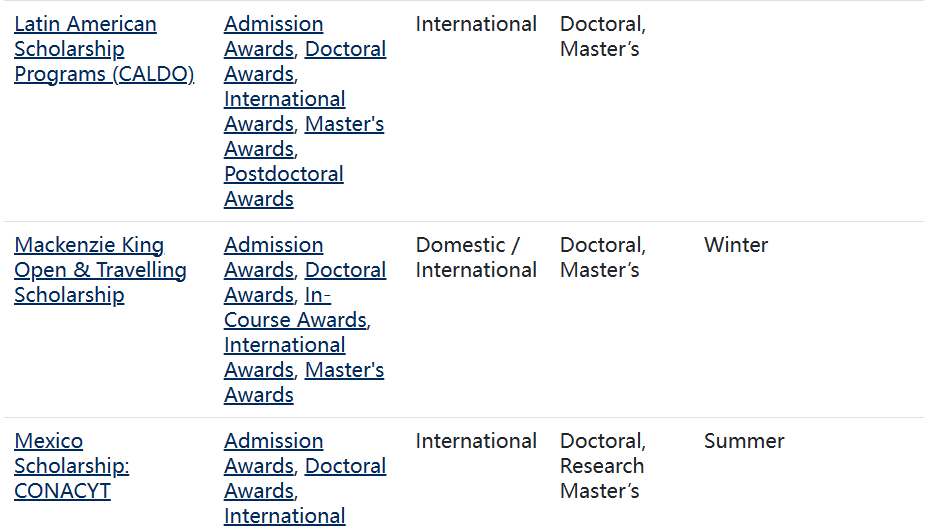Open the Postdoctoral Awards link
The width and height of the screenshot is (929, 529).
pyautogui.click(x=283, y=174)
